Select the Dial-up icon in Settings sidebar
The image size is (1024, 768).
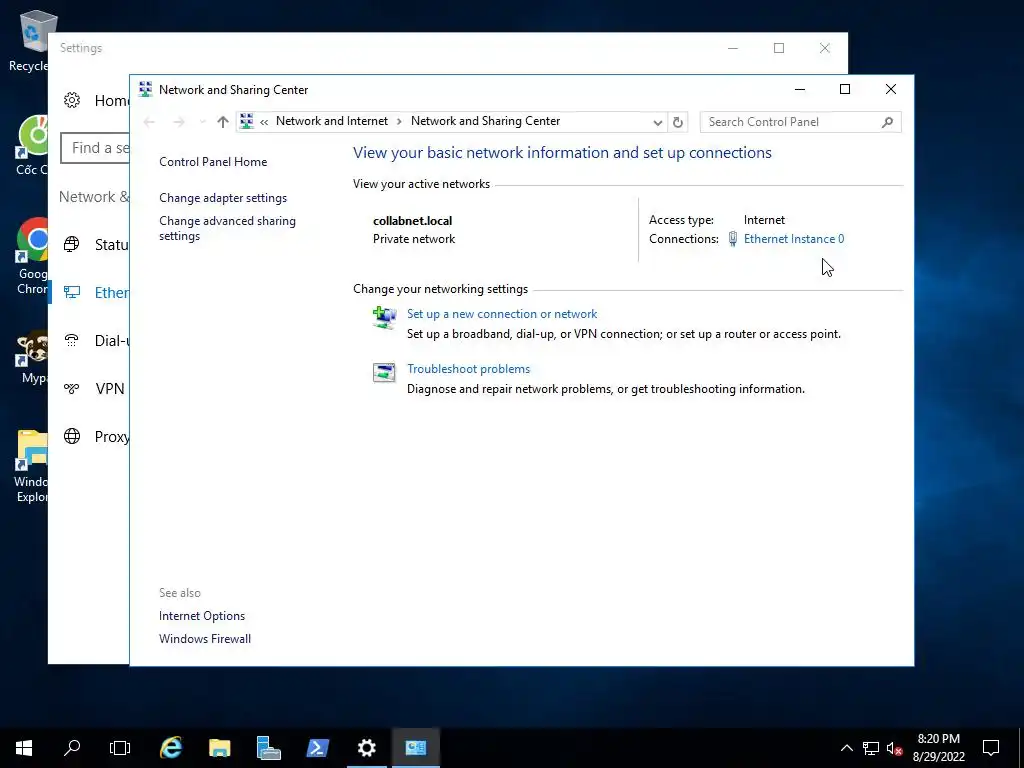click(x=72, y=340)
